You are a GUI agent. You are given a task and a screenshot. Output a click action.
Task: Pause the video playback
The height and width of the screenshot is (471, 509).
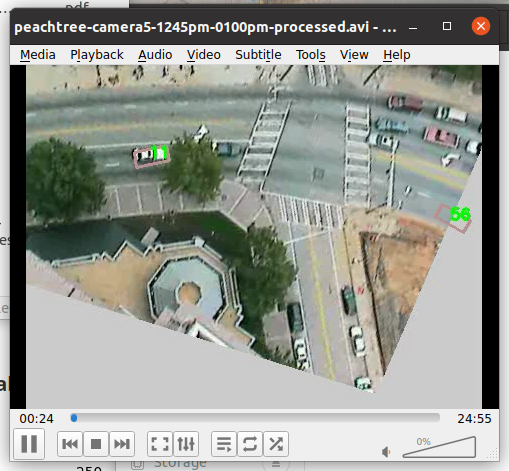click(29, 444)
